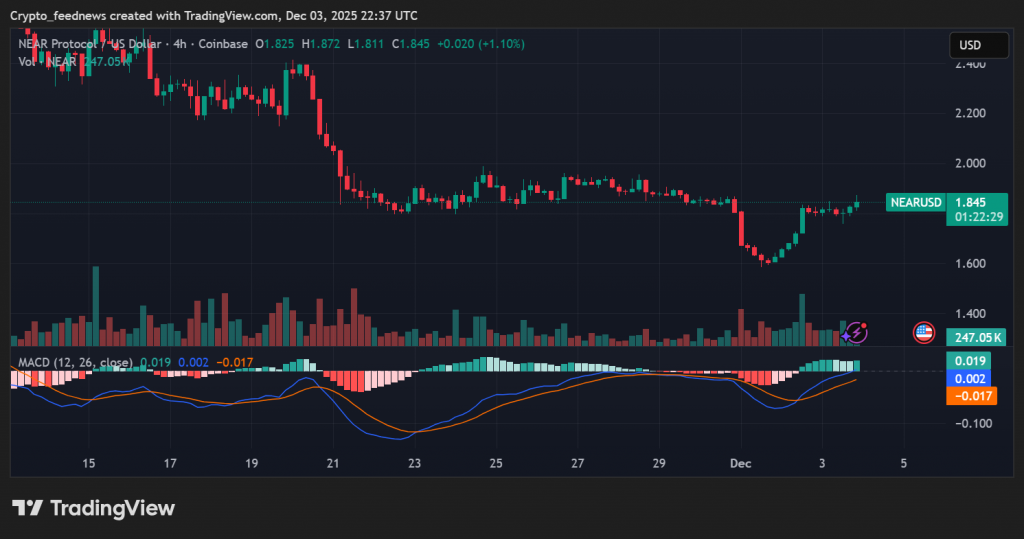Image resolution: width=1024 pixels, height=539 pixels.
Task: Click the NEARUSD price label tag
Action: (x=915, y=203)
